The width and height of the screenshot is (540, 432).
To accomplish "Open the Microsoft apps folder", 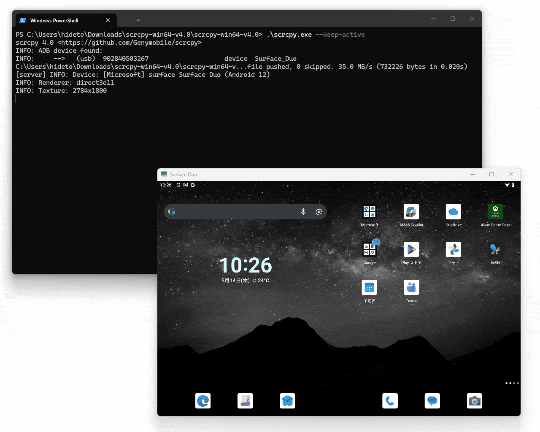I will [369, 212].
